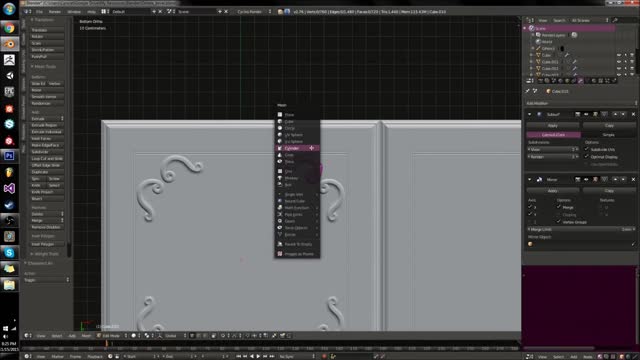The height and width of the screenshot is (360, 640).
Task: Toggle Mirror Y axis checkbox
Action: (x=530, y=214)
